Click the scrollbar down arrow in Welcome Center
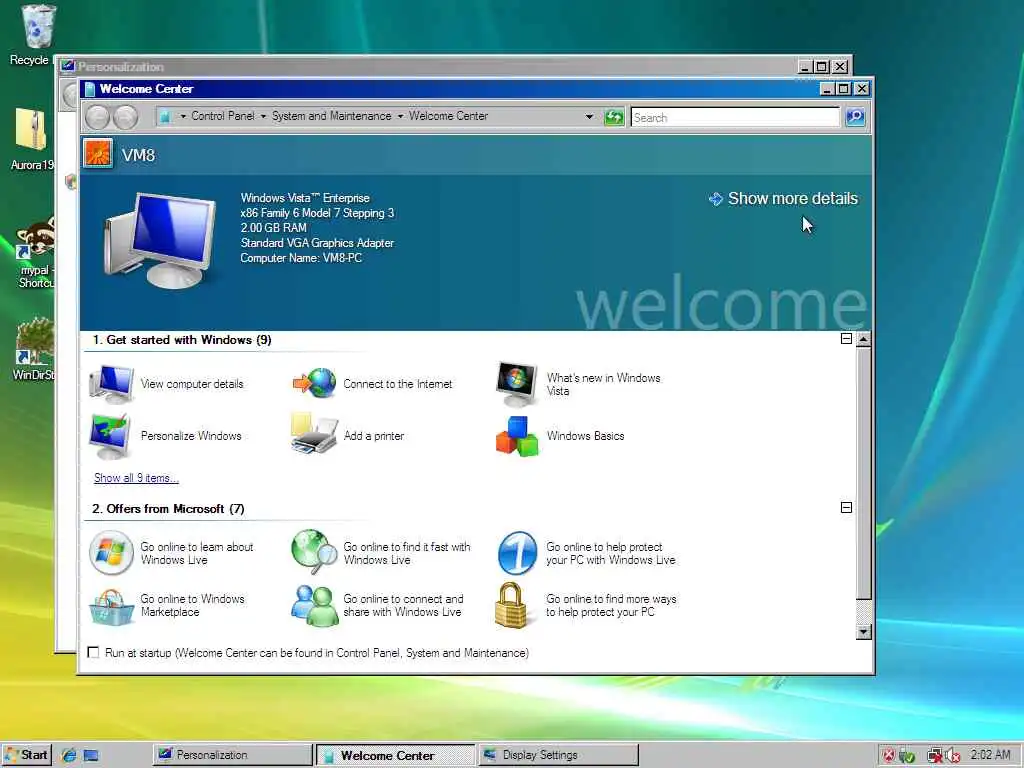This screenshot has width=1024, height=768. [x=863, y=632]
